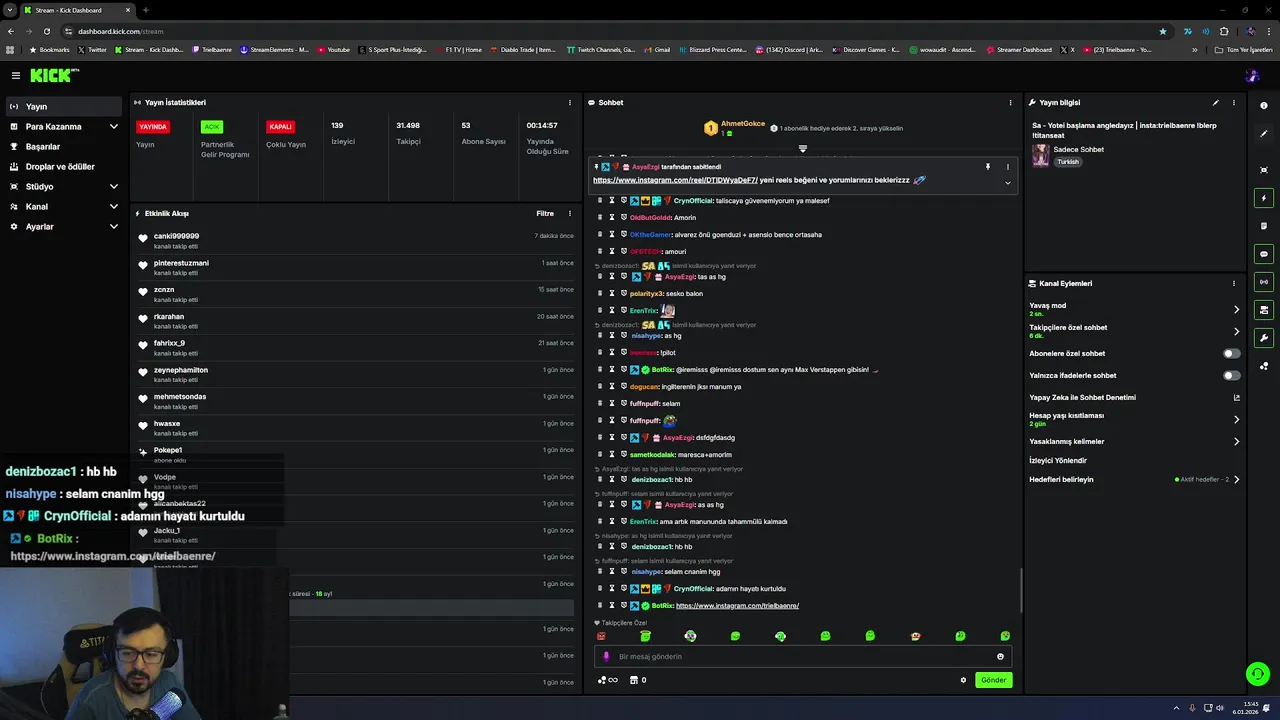This screenshot has height=720, width=1280.
Task: Open chat settings gear next to Gönder
Action: (x=963, y=680)
